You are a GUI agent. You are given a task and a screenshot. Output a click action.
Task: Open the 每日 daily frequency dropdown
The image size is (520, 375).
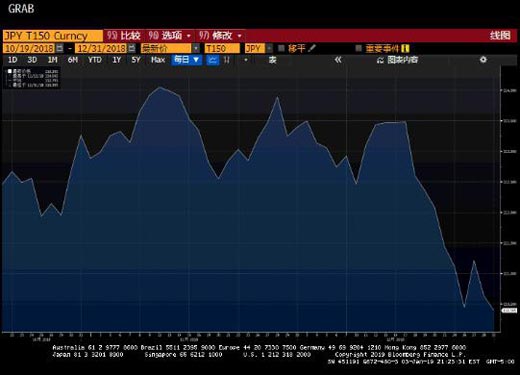tap(187, 60)
